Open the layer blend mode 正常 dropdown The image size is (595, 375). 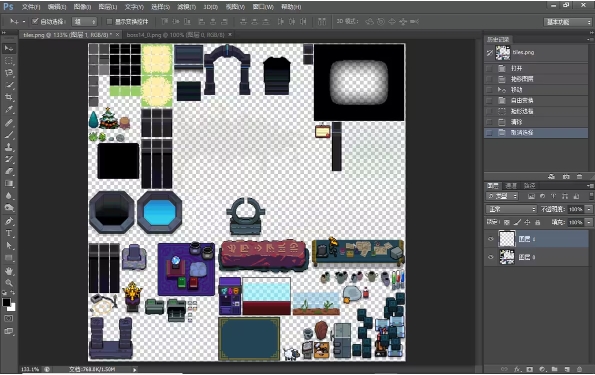tap(511, 209)
